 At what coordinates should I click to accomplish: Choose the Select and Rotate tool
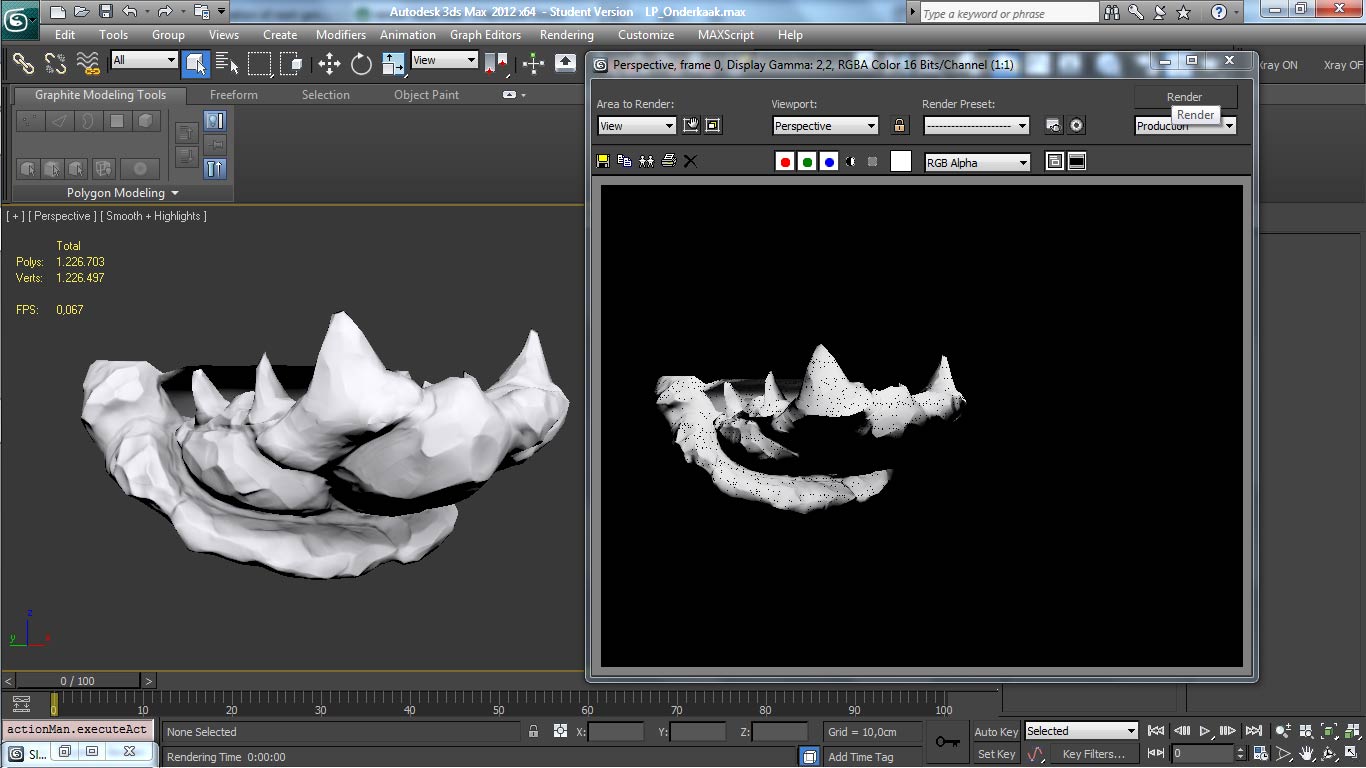(361, 64)
